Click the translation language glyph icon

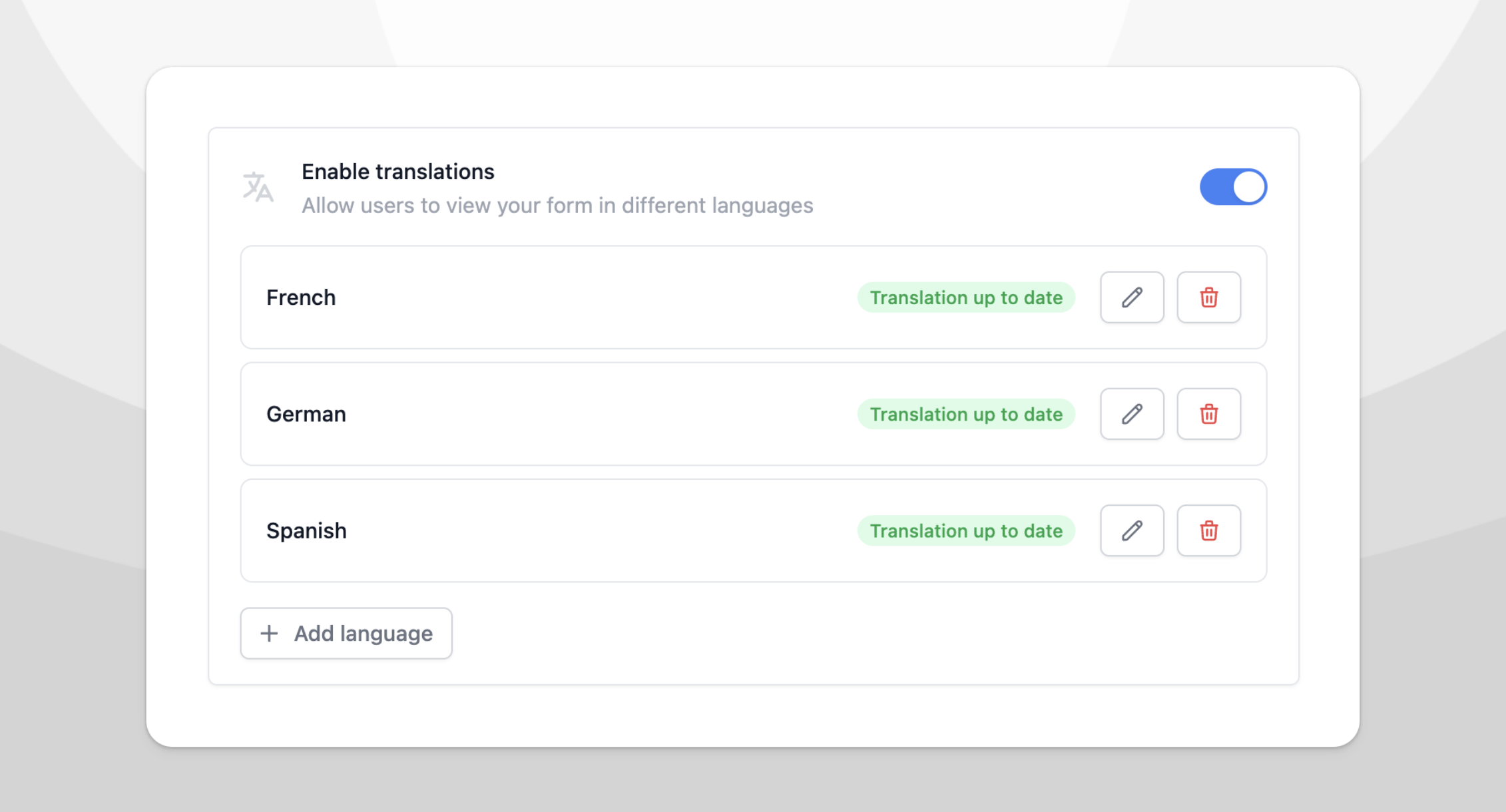click(258, 187)
